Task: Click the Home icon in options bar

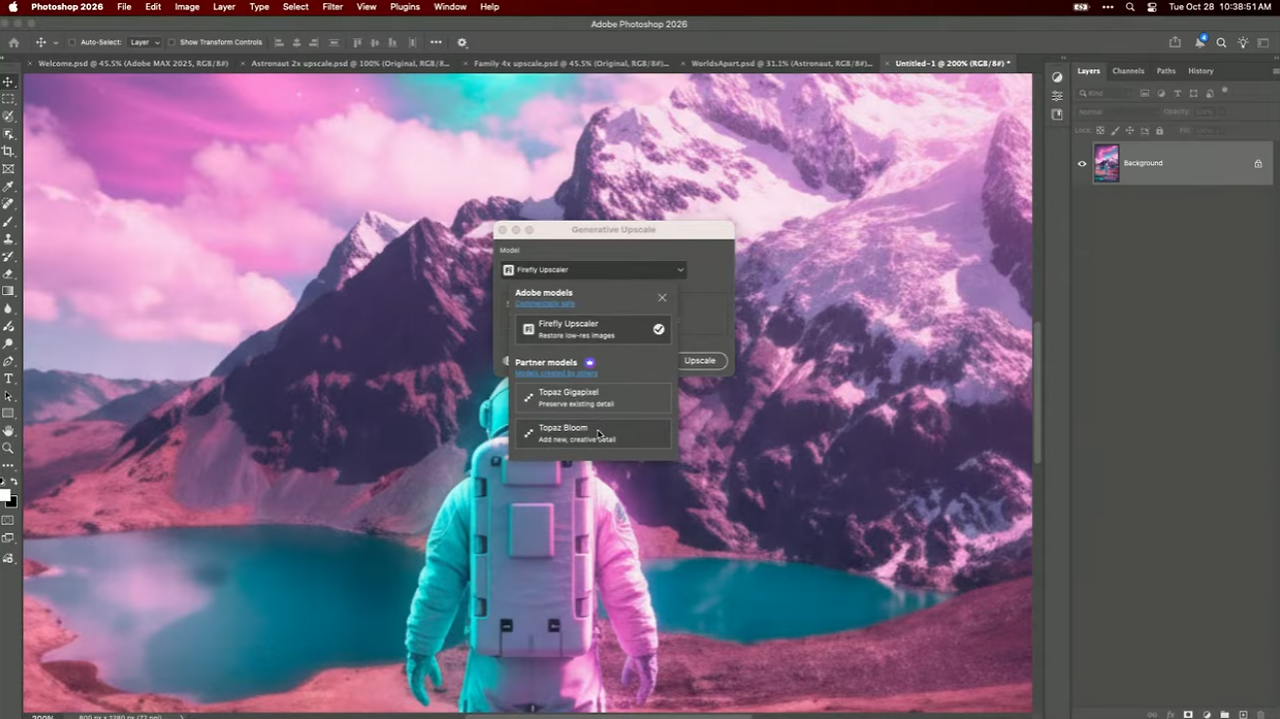Action: click(13, 43)
